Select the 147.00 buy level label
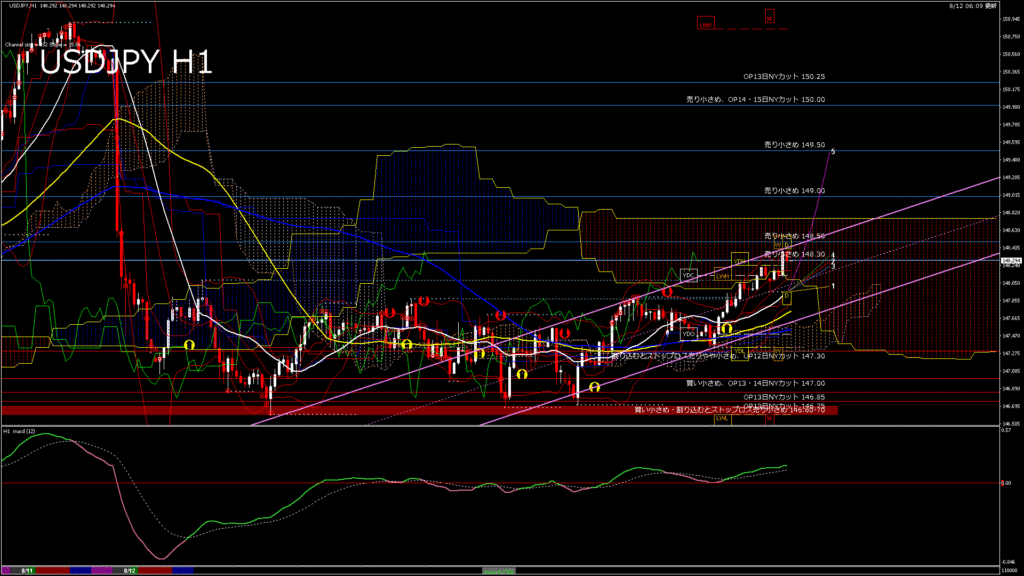The width and height of the screenshot is (1024, 576). [755, 383]
